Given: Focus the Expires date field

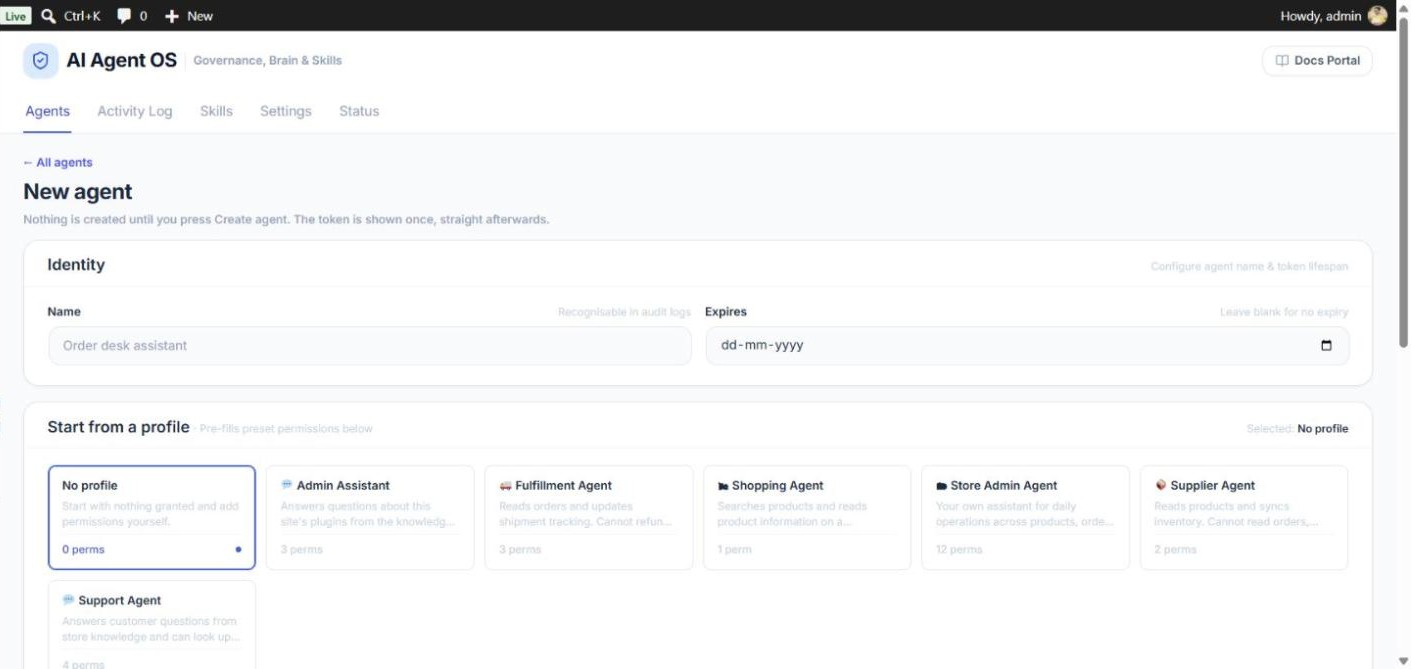Looking at the screenshot, I should click(x=1027, y=346).
